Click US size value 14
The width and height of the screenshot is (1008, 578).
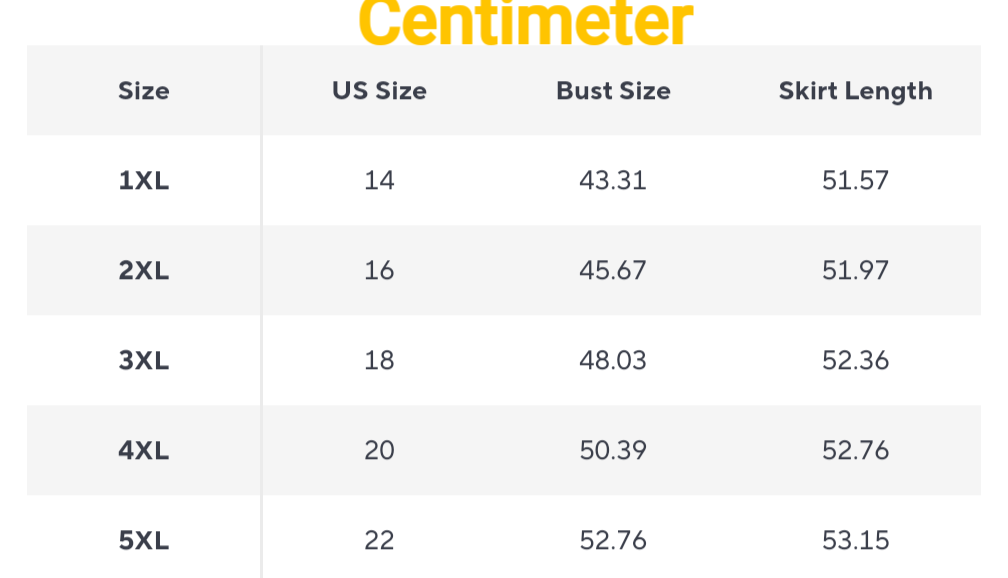pos(379,181)
